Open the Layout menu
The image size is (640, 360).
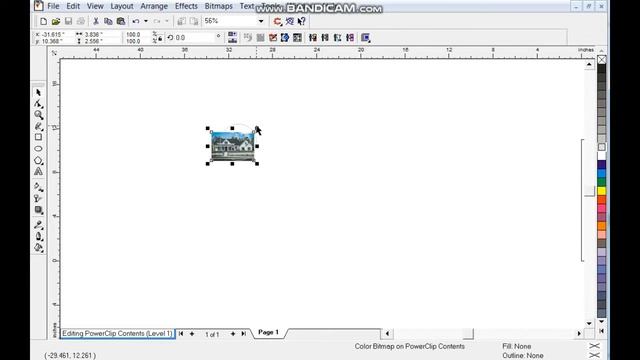122,6
